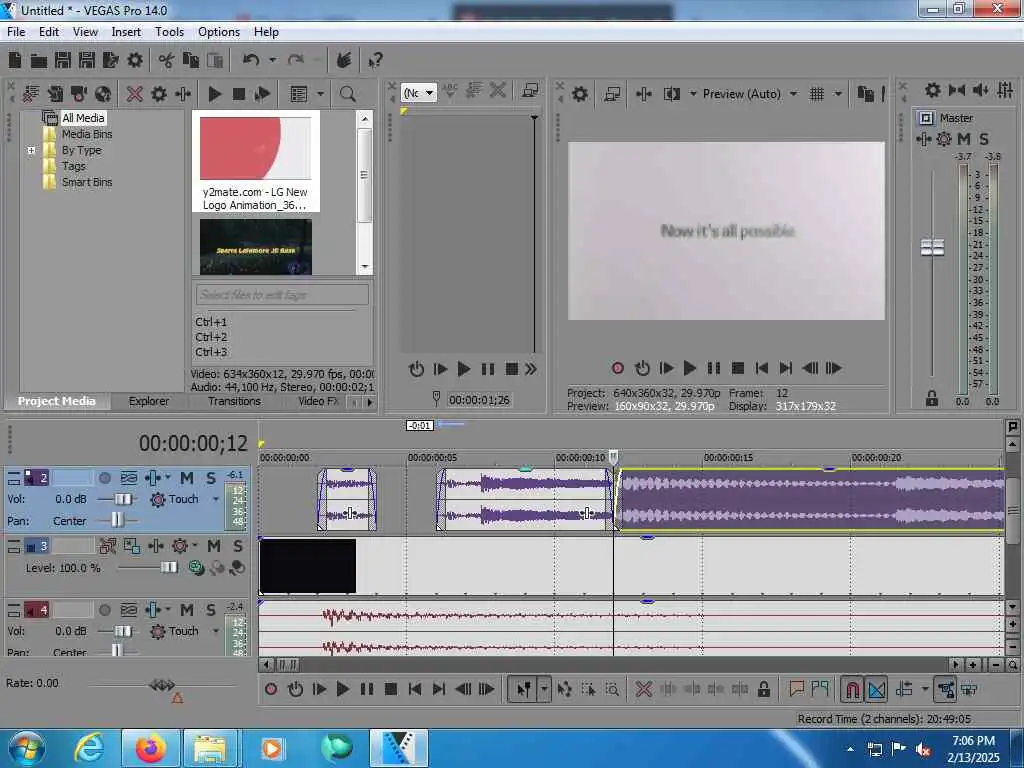Click the Copy icon in main toolbar
The image size is (1024, 768).
click(x=191, y=61)
